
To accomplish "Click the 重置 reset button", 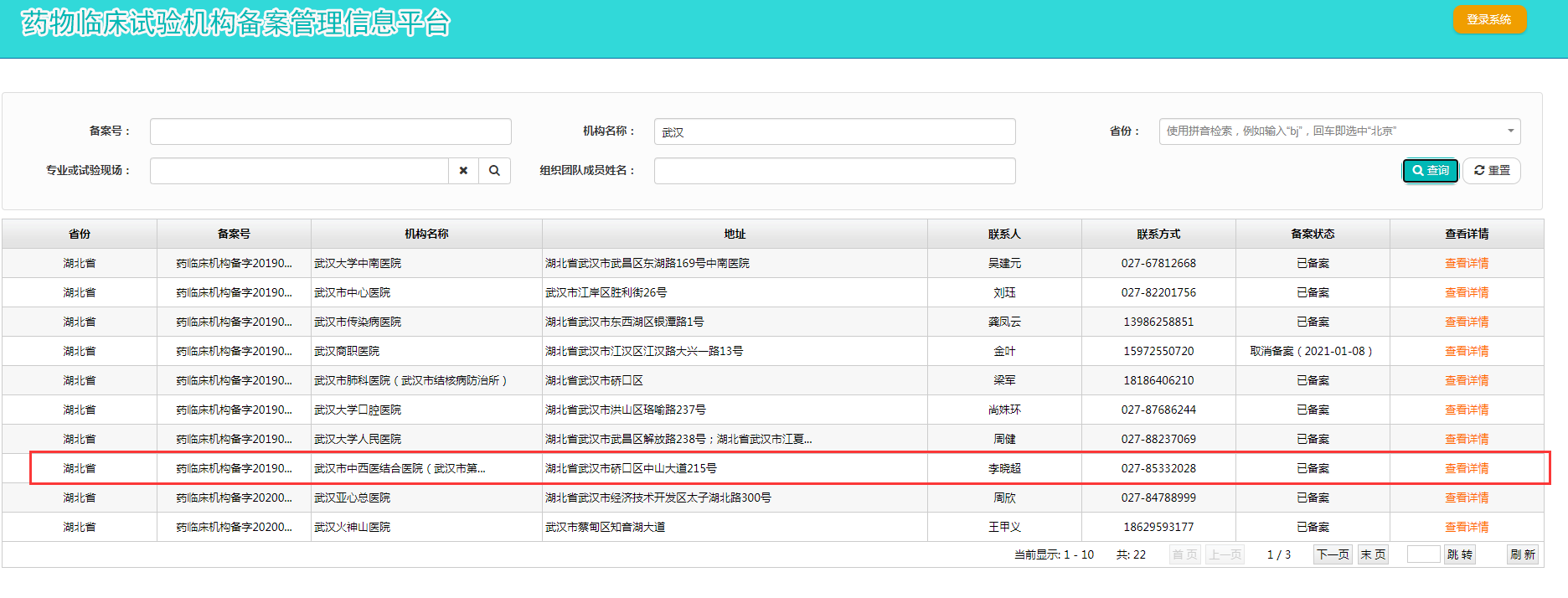I will point(1492,171).
